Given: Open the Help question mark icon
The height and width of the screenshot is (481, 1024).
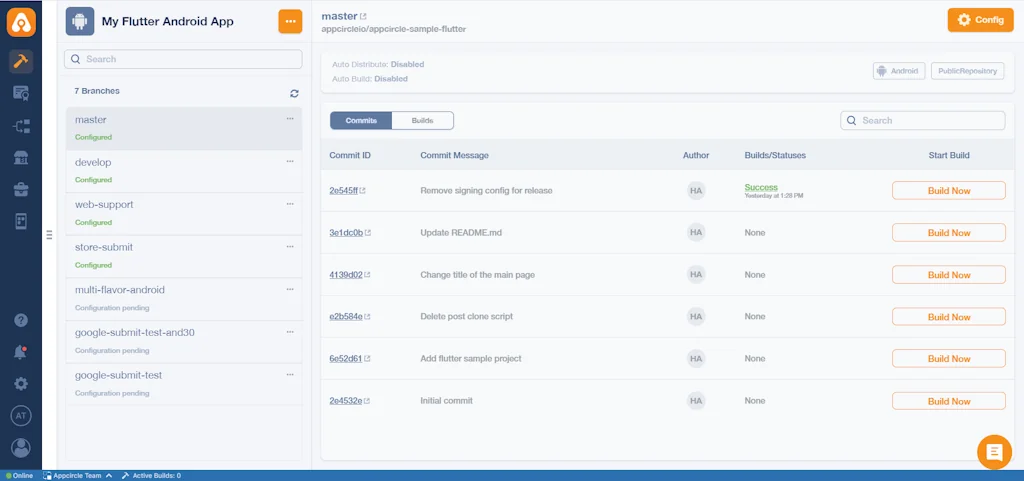Looking at the screenshot, I should point(21,320).
